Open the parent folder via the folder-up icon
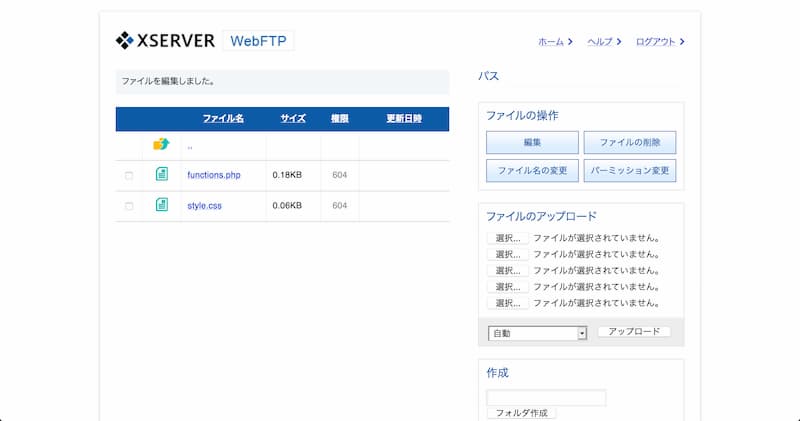This screenshot has width=800, height=421. (x=161, y=144)
